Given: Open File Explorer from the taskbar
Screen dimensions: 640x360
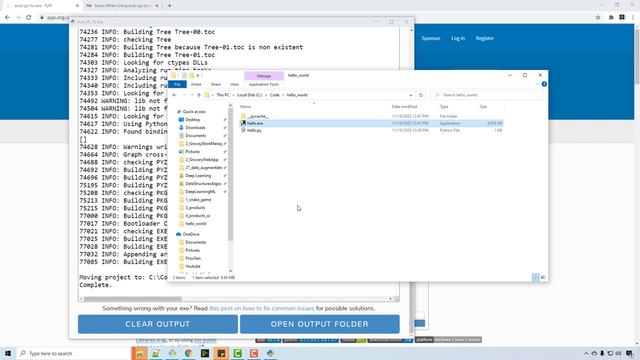Looking at the screenshot, I should (139, 353).
